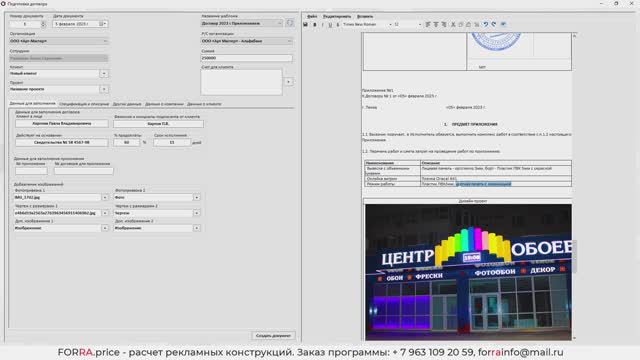
Task: Expand the Р/С организации dropdown
Action: pos(247,41)
